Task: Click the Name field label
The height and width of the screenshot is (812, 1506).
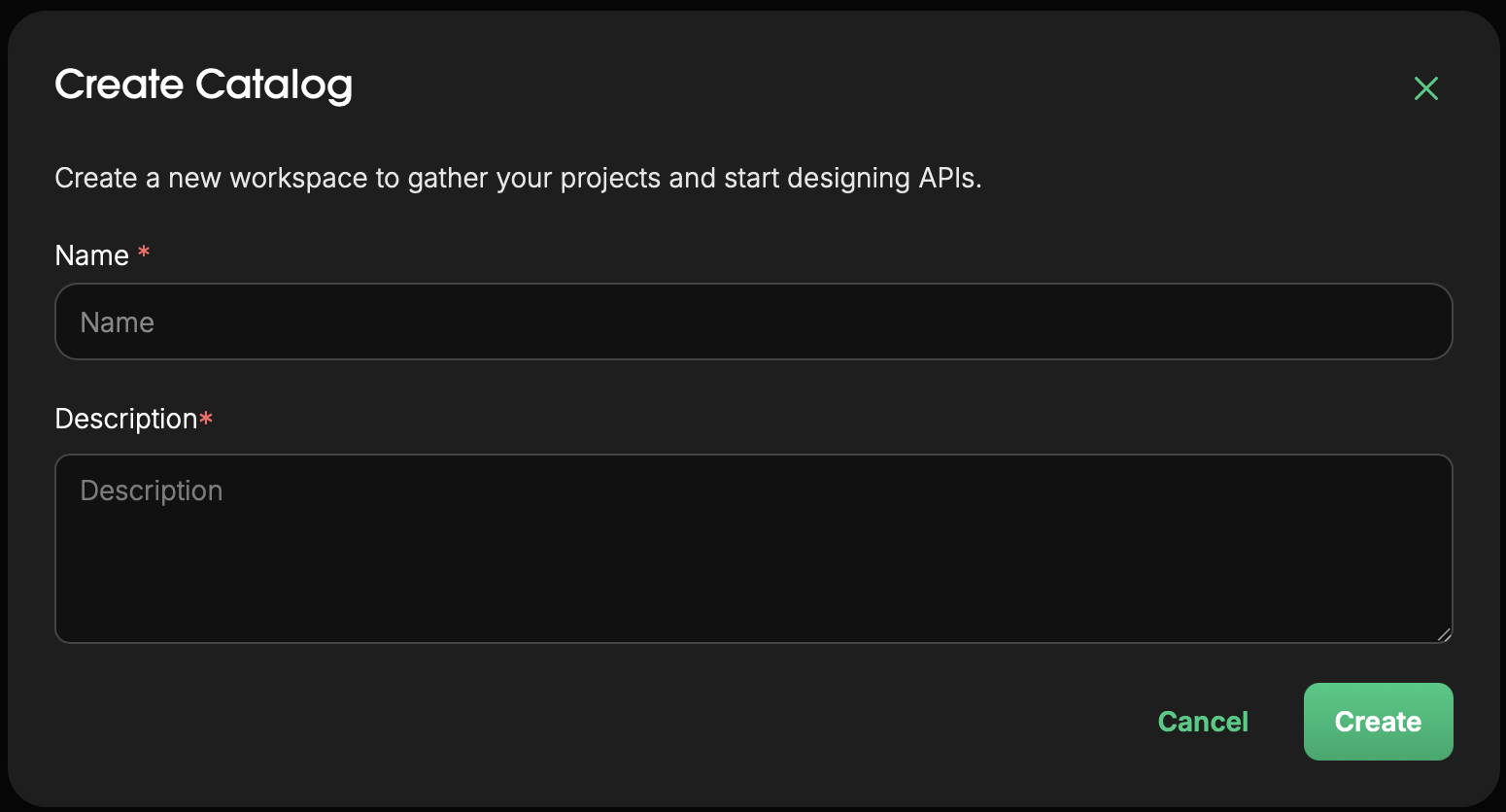Action: tap(92, 255)
